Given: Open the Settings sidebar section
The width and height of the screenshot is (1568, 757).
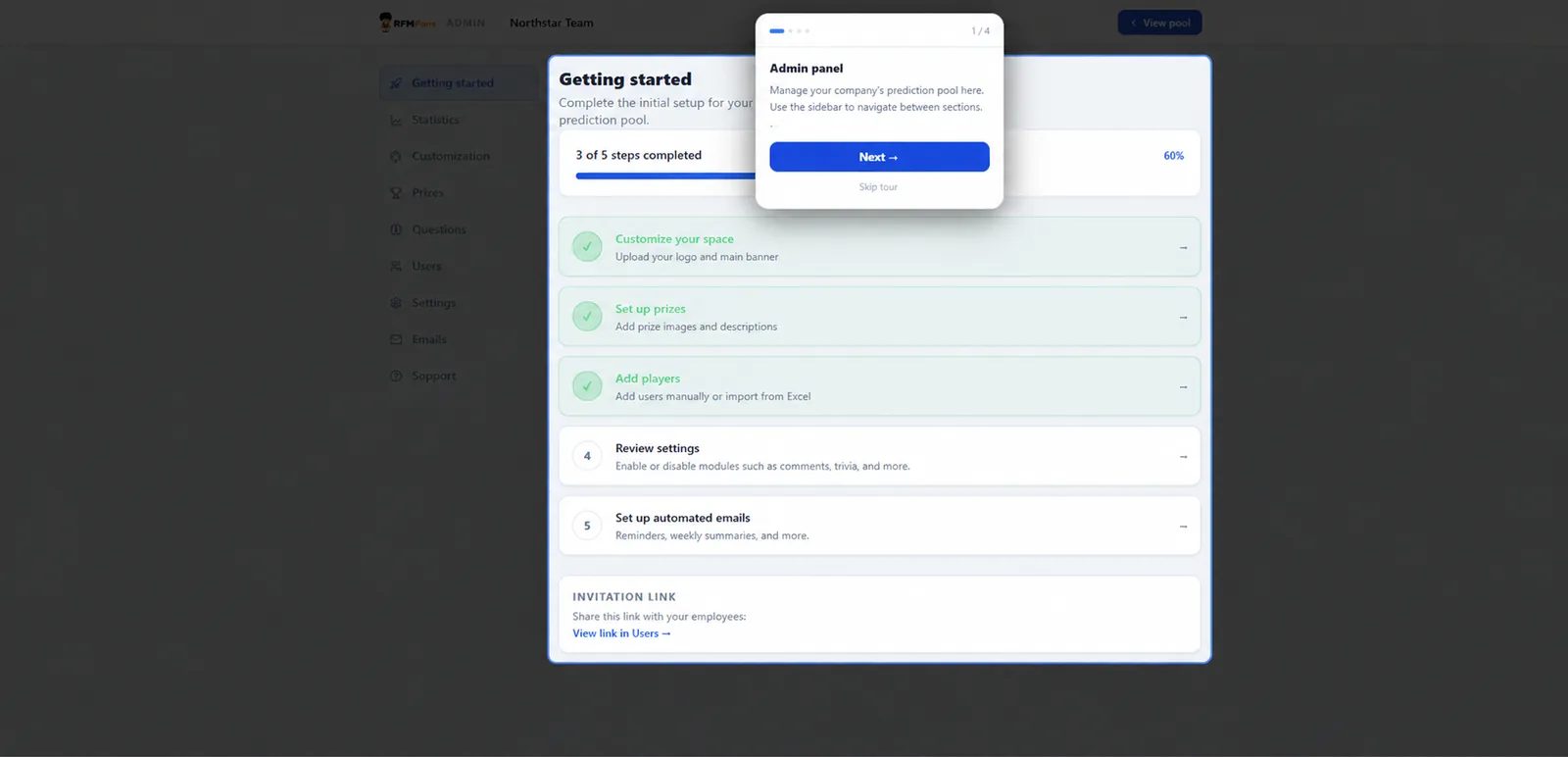Looking at the screenshot, I should click(x=459, y=303).
